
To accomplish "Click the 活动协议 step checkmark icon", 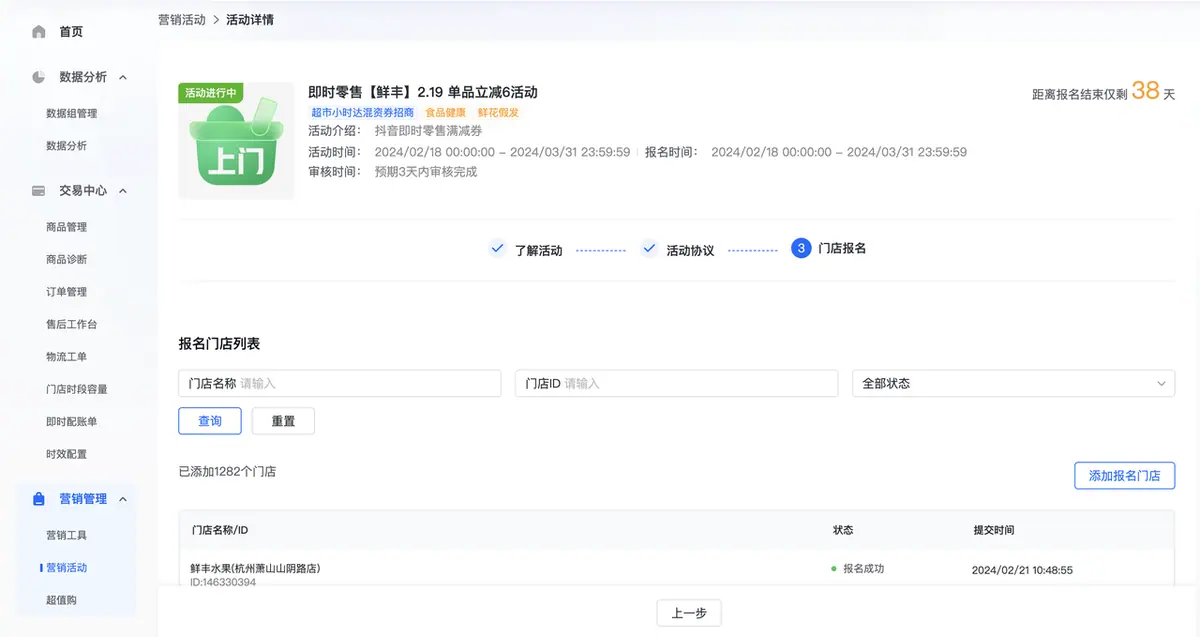I will click(x=649, y=249).
